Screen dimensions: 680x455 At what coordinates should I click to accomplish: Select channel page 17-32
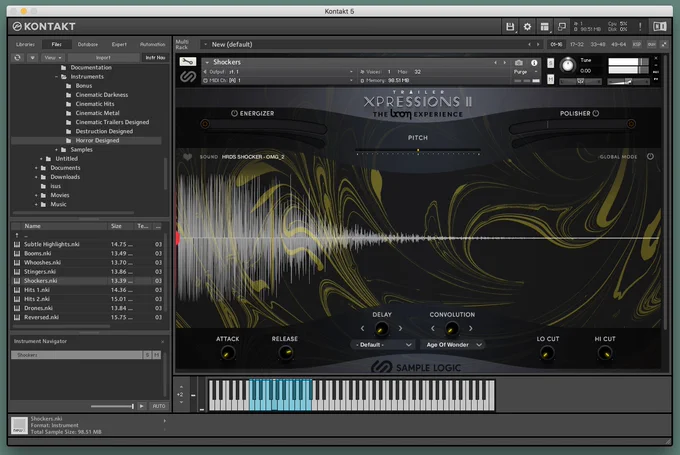577,44
